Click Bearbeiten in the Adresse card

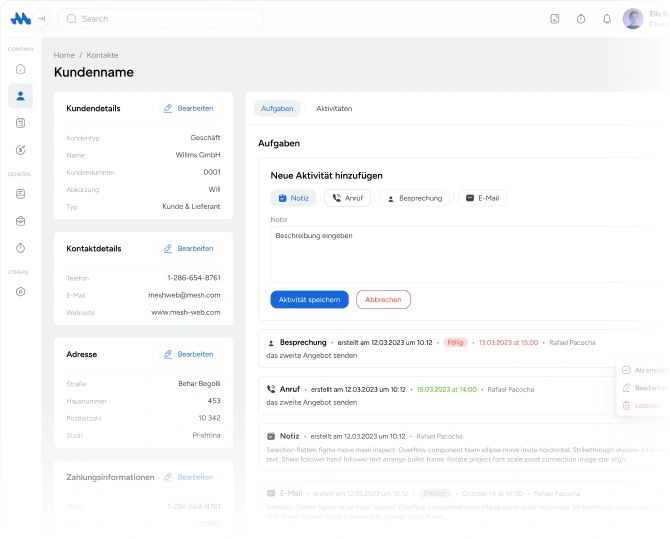coord(189,354)
